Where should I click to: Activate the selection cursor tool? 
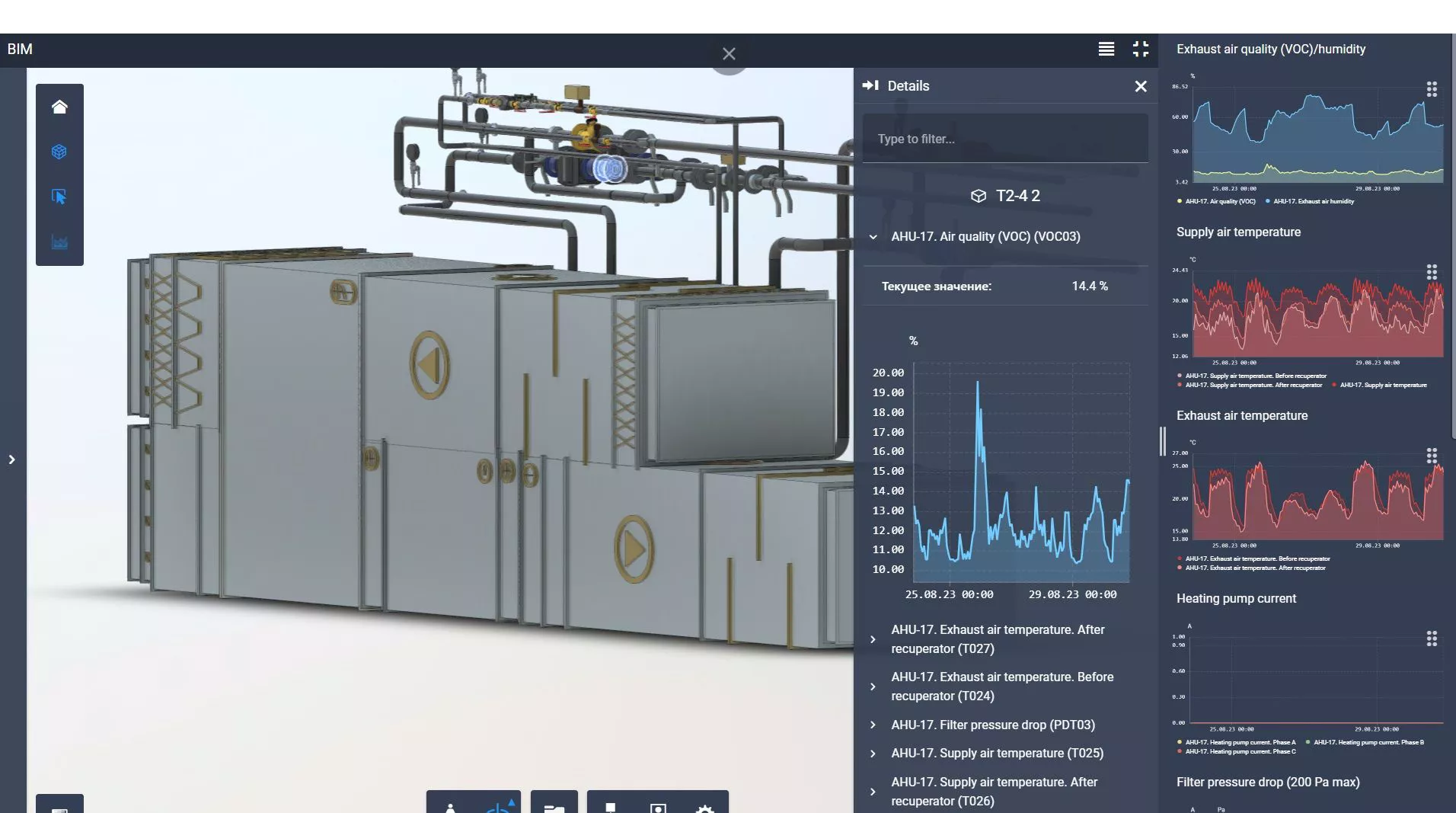[59, 197]
